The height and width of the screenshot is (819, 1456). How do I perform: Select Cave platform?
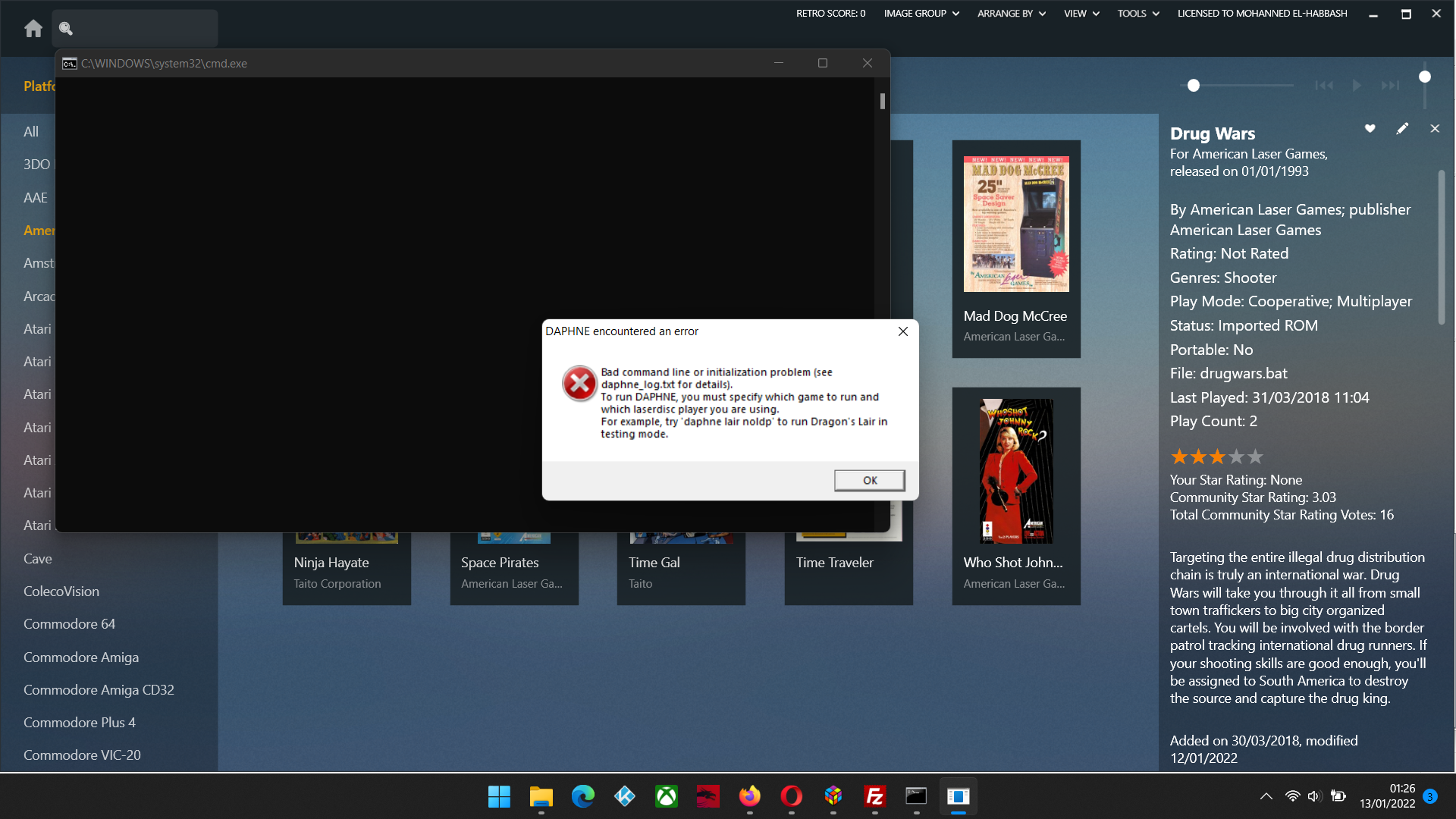click(38, 559)
